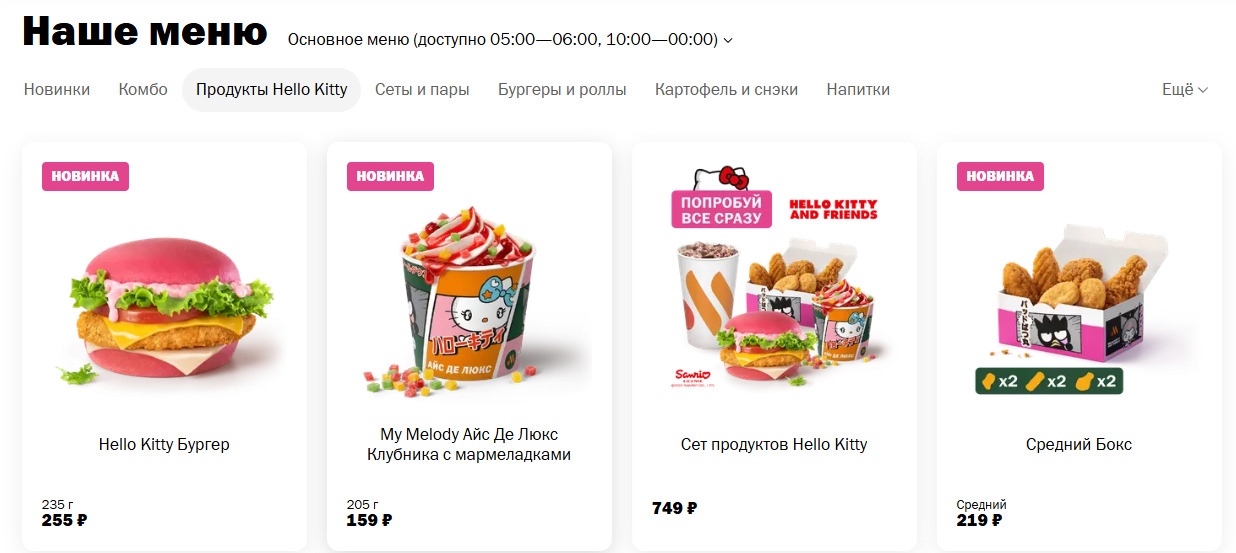This screenshot has width=1236, height=553.
Task: Click the 749 ₽ price on the set card
Action: (674, 508)
